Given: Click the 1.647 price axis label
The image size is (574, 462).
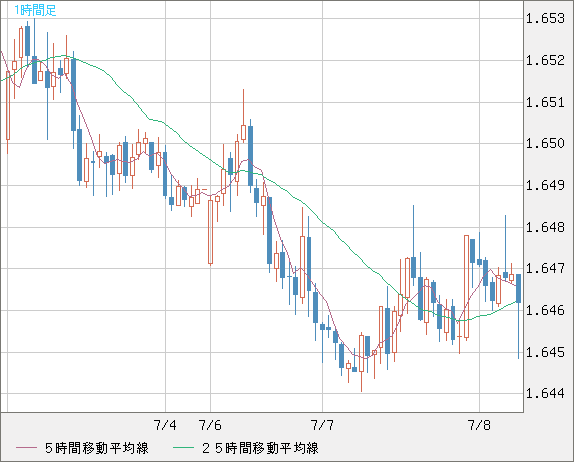Looking at the screenshot, I should click(545, 269).
